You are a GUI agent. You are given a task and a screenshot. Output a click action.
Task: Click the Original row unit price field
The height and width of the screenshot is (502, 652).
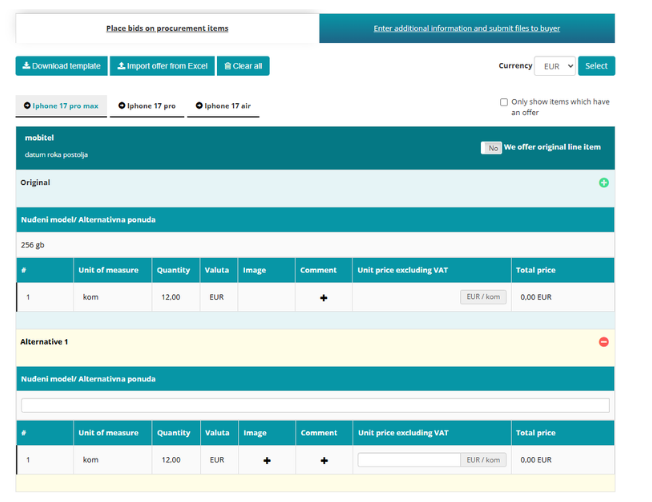408,297
